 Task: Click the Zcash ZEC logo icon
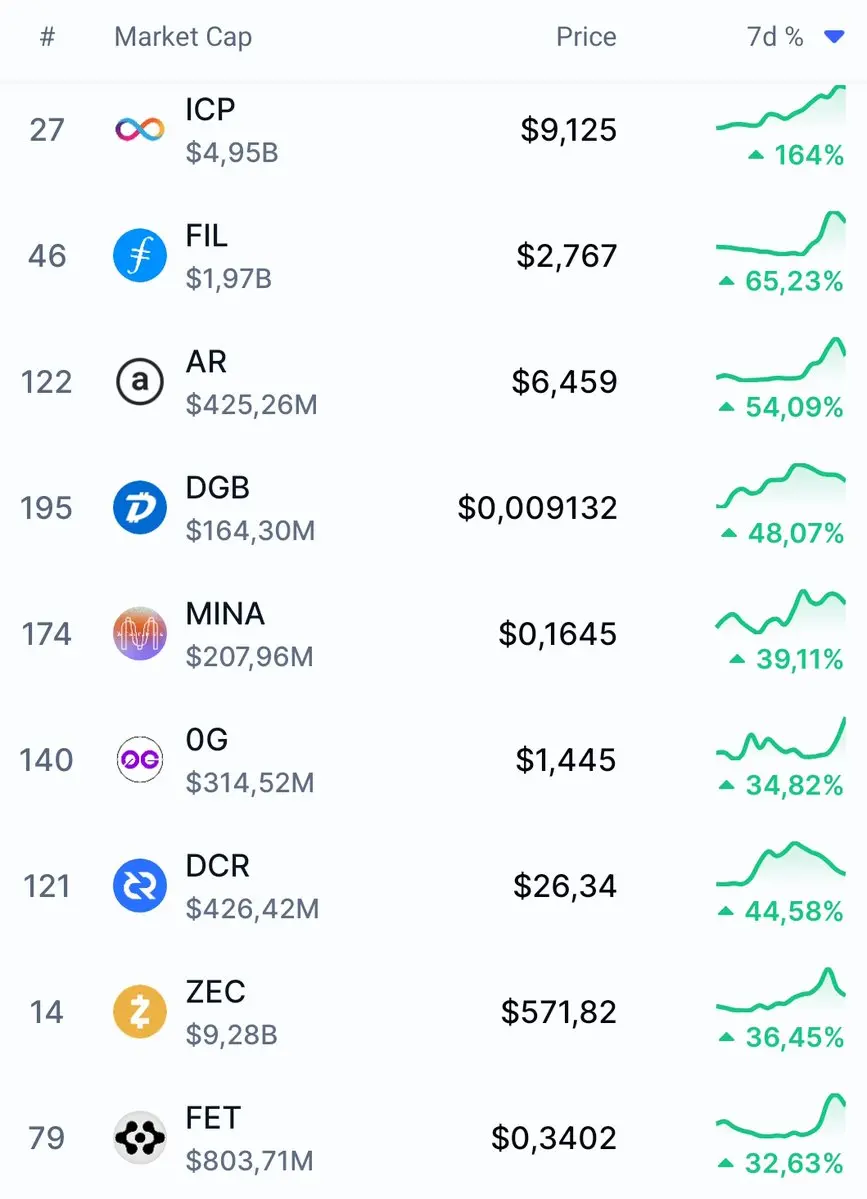(x=139, y=1012)
